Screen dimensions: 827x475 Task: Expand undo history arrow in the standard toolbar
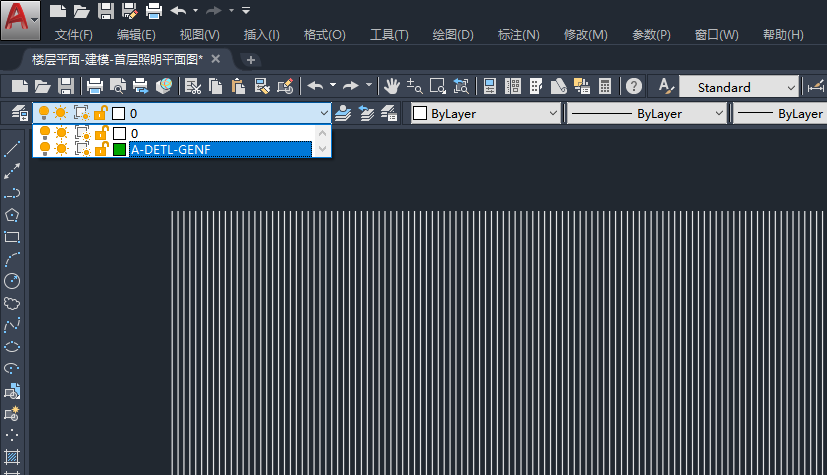[x=333, y=85]
